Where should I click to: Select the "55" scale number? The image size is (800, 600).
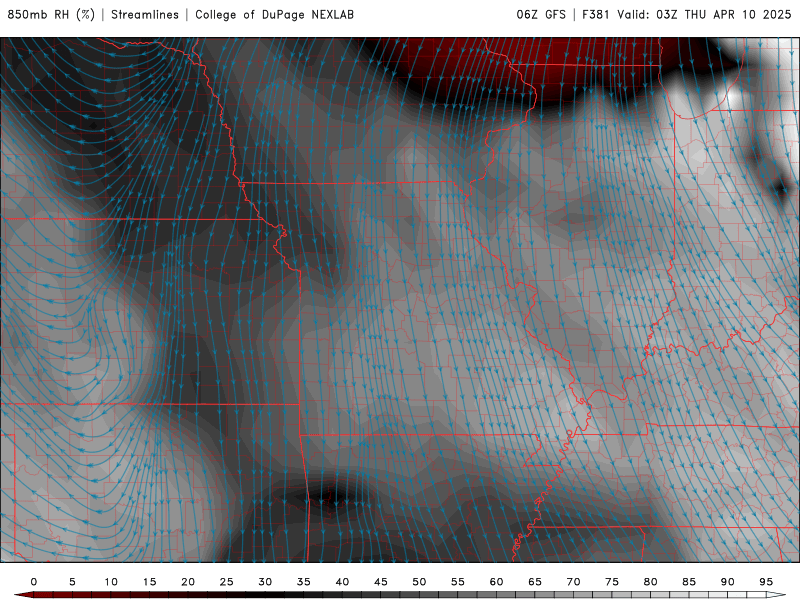point(458,582)
